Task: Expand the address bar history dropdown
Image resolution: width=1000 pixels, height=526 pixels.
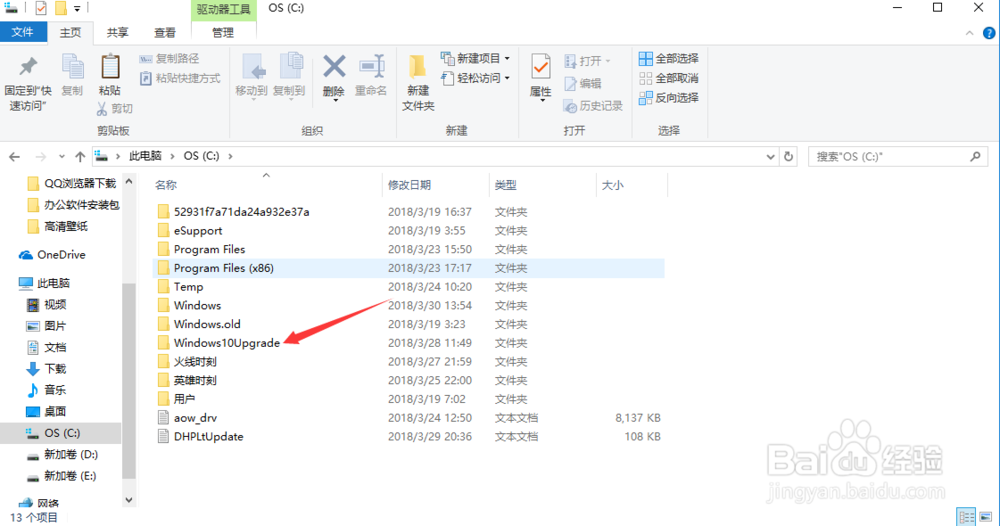Action: [770, 156]
